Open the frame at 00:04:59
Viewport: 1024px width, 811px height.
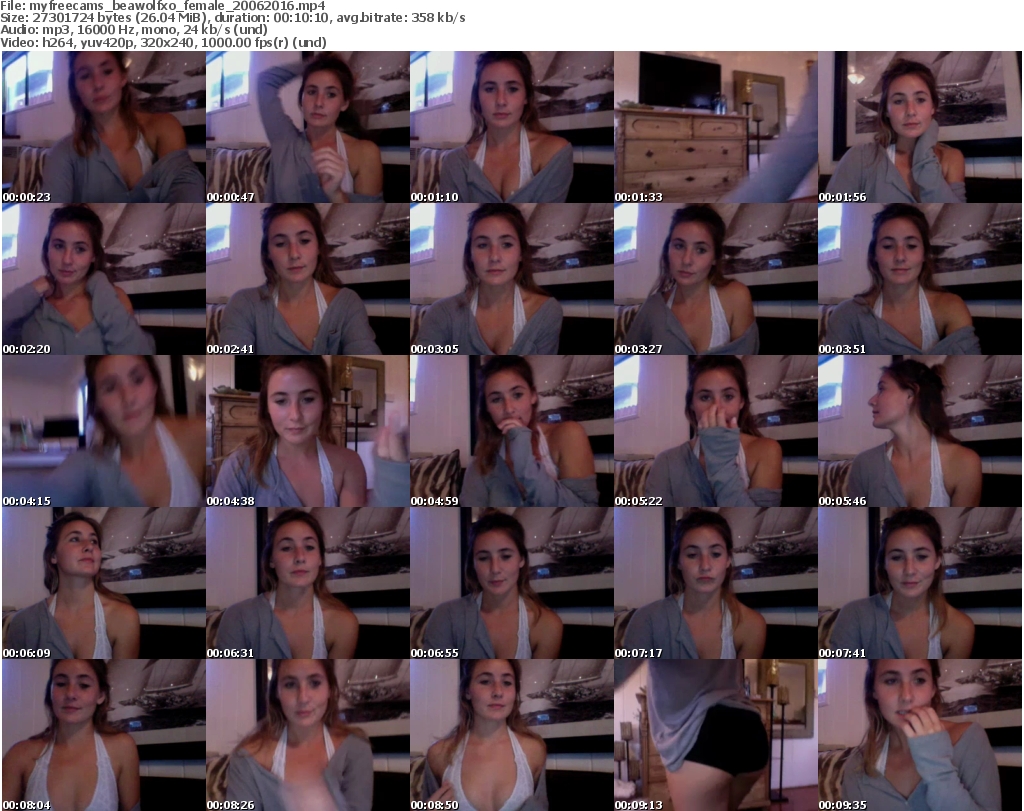511,432
